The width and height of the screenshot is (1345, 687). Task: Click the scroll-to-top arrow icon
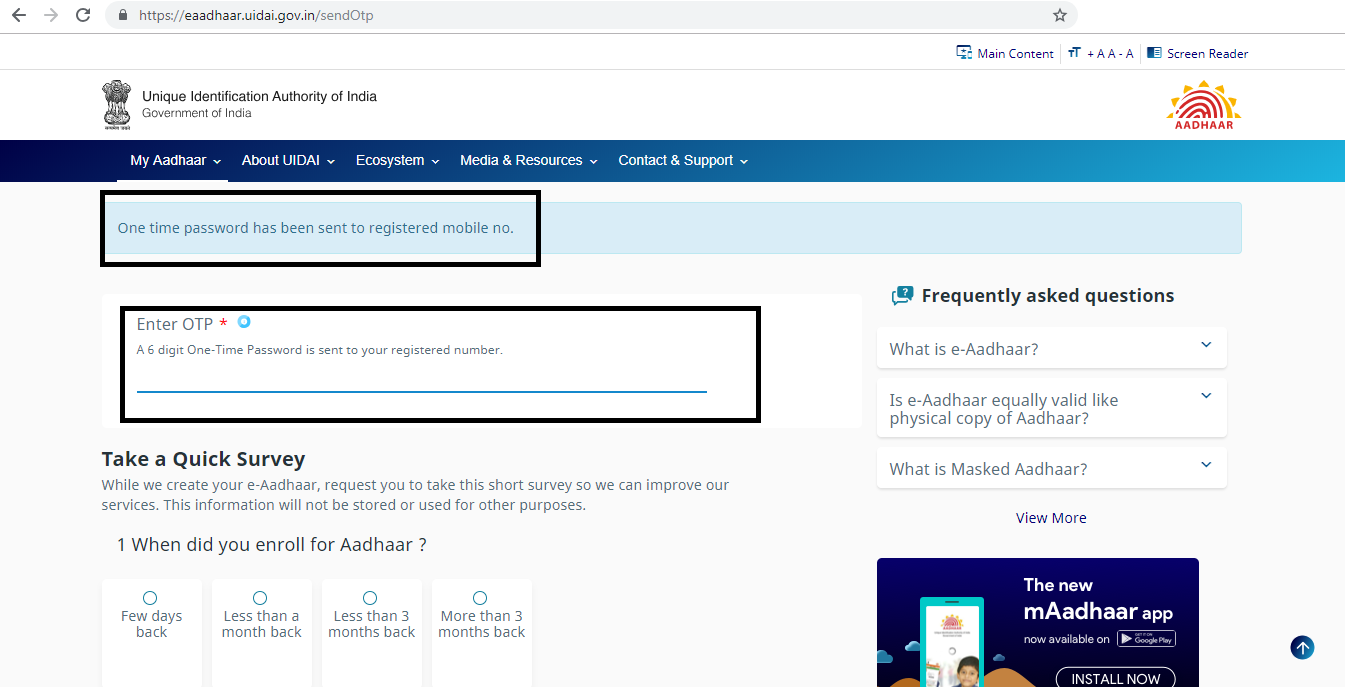click(x=1302, y=647)
